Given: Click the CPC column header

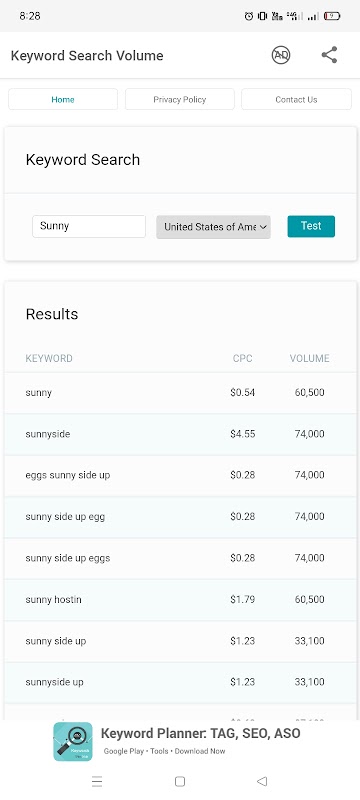Looking at the screenshot, I should (x=243, y=358).
